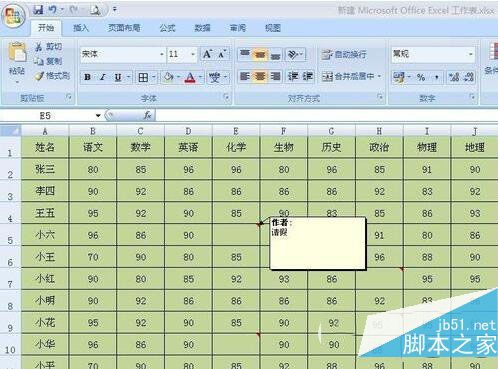498x369 pixels.
Task: Open number group dialog launcher
Action: 472,97
